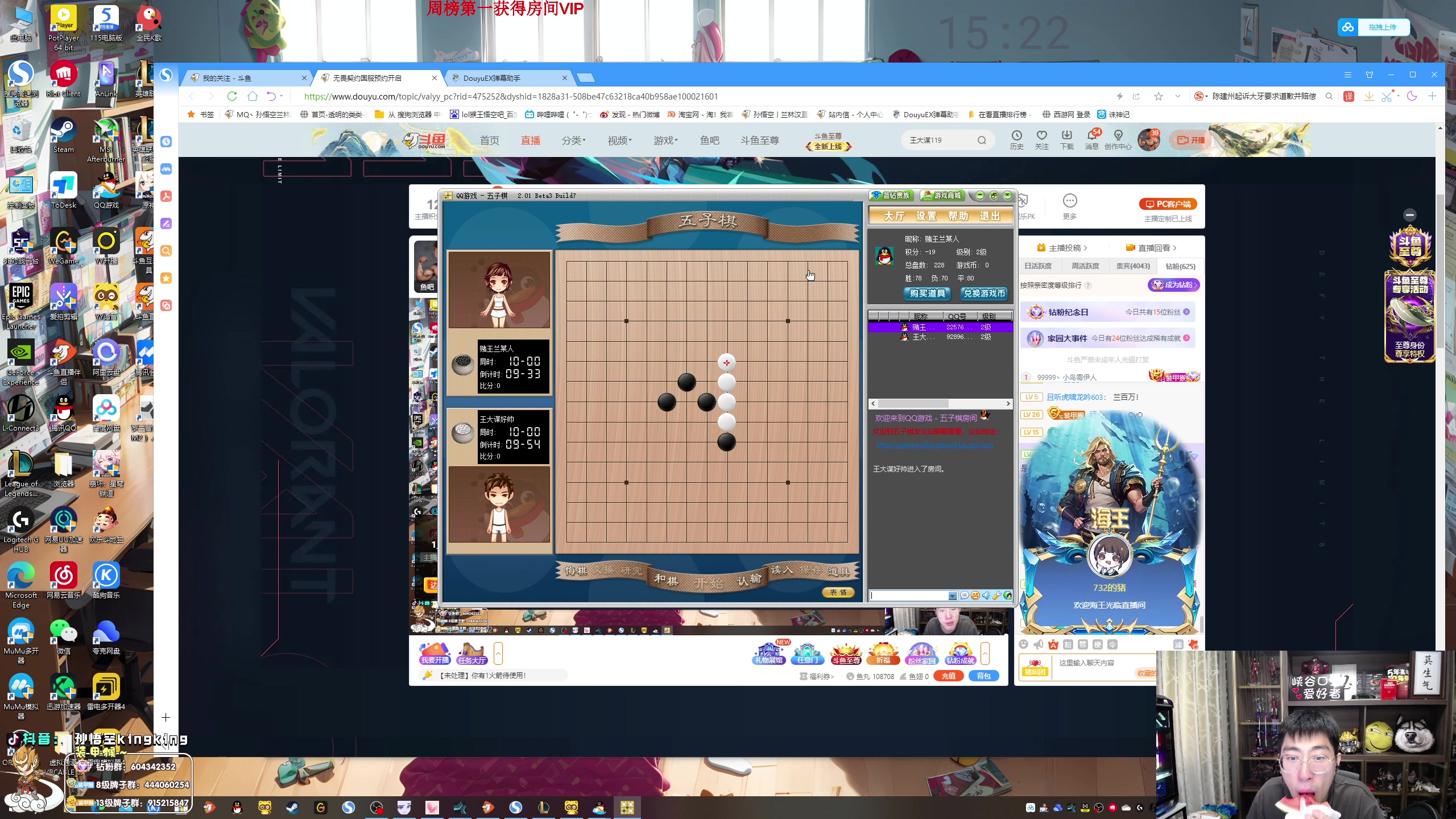Open the 钻粉纪念日 row arrow
Screen dimensions: 1456x819
coord(1186,312)
